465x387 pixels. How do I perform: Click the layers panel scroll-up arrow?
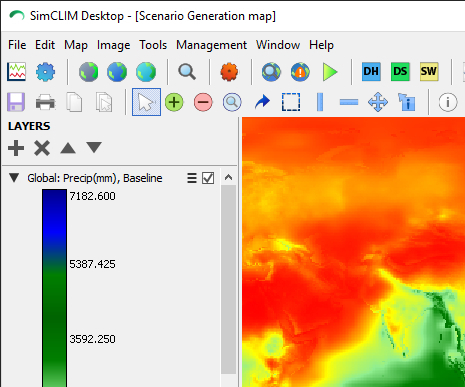[x=228, y=177]
